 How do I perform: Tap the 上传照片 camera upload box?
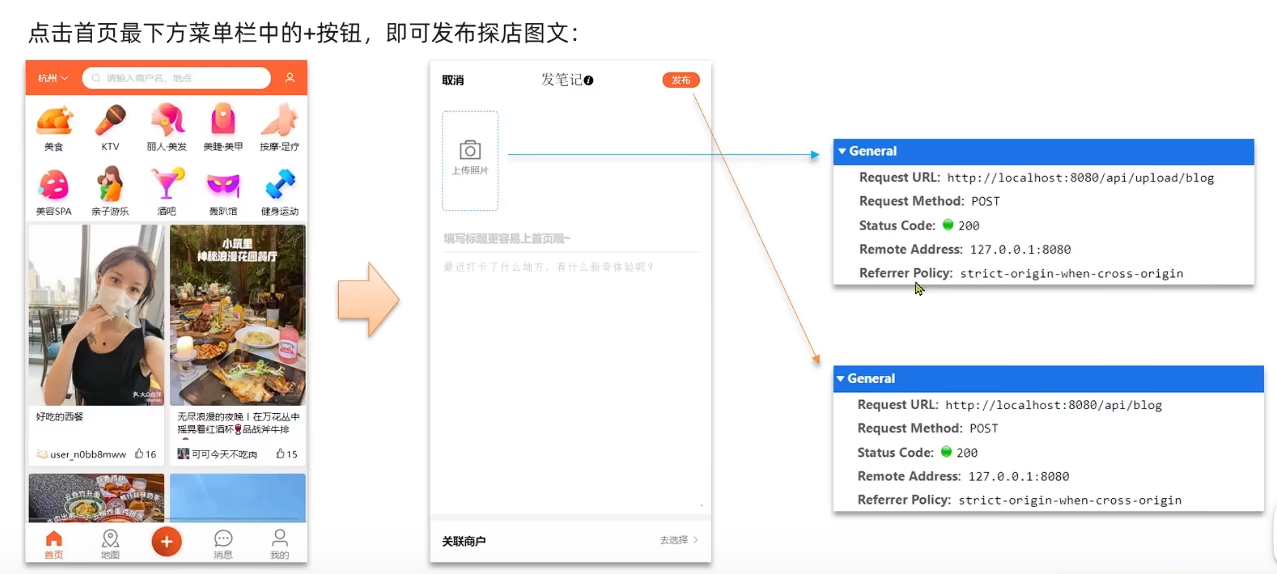470,160
